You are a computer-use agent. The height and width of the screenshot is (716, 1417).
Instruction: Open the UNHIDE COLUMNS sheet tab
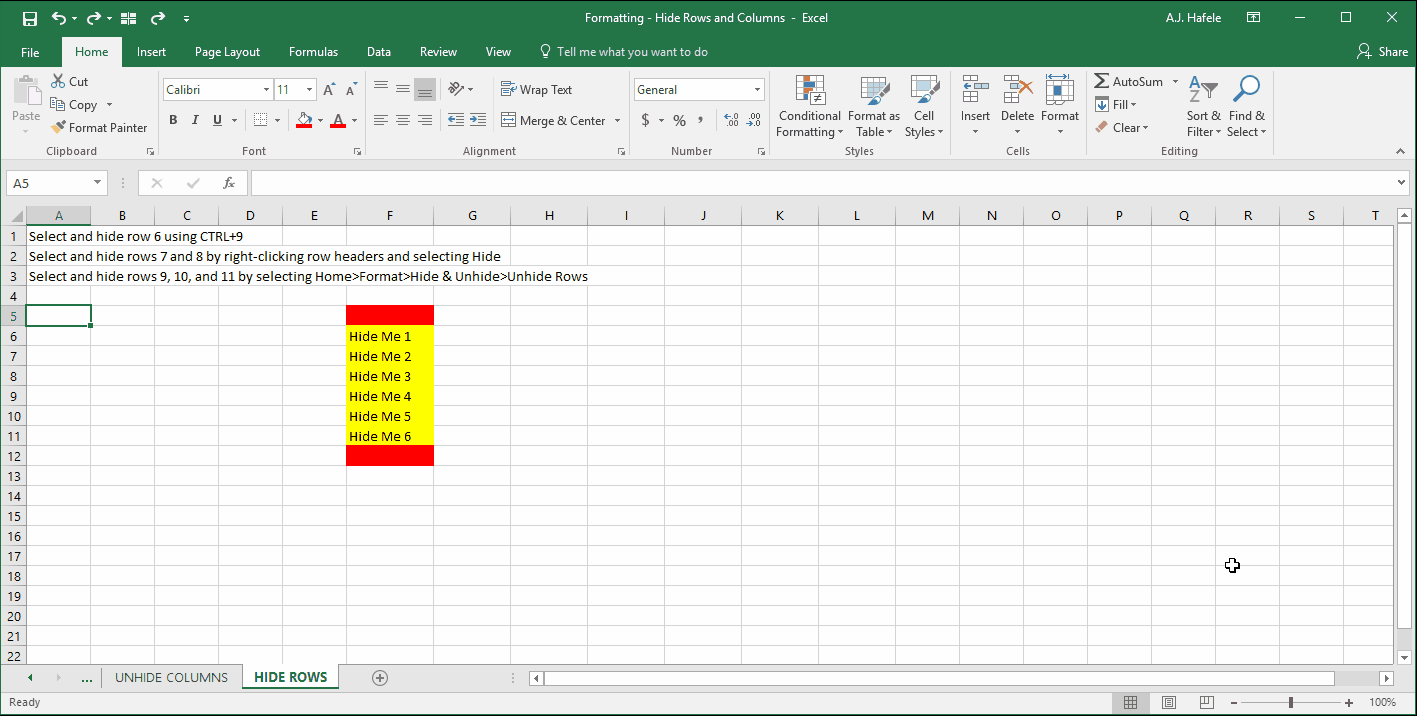pos(171,677)
